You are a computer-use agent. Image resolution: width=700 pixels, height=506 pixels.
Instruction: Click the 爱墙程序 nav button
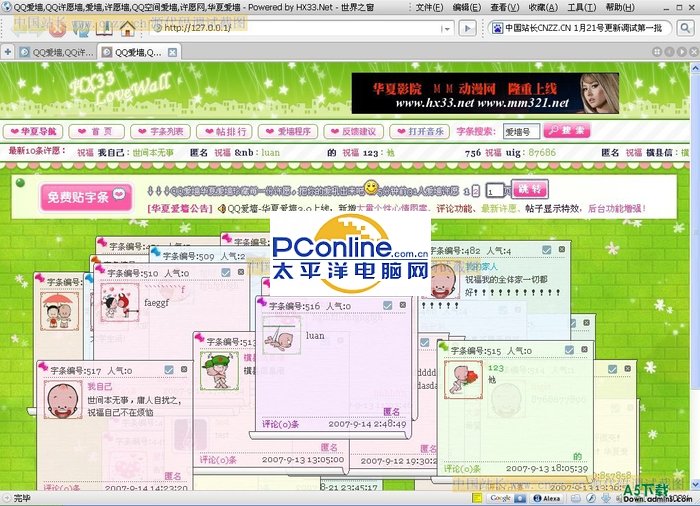click(x=288, y=131)
